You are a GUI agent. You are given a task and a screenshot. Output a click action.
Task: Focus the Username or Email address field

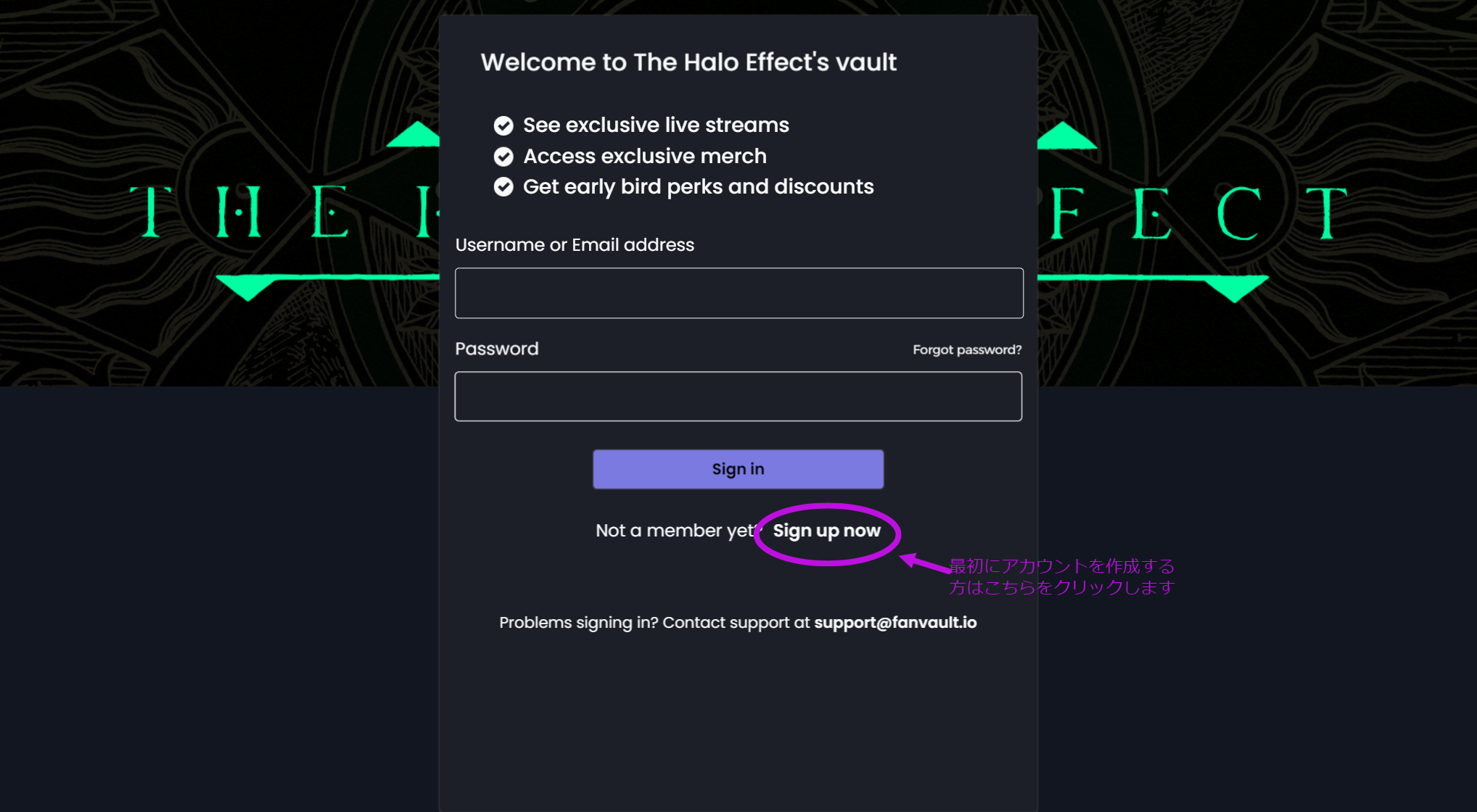pyautogui.click(x=739, y=293)
